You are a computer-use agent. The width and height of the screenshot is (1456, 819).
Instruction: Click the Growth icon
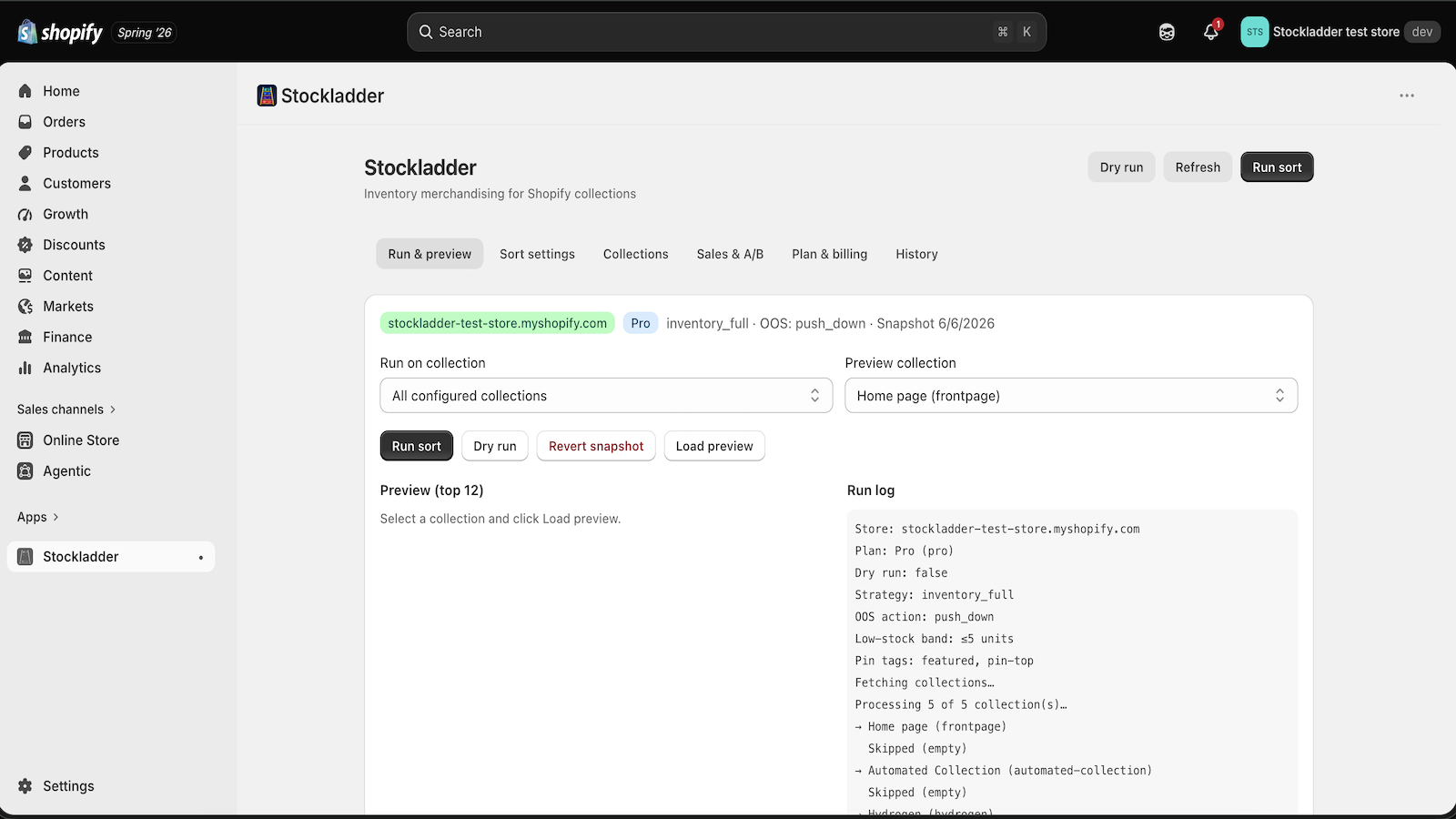click(x=25, y=214)
